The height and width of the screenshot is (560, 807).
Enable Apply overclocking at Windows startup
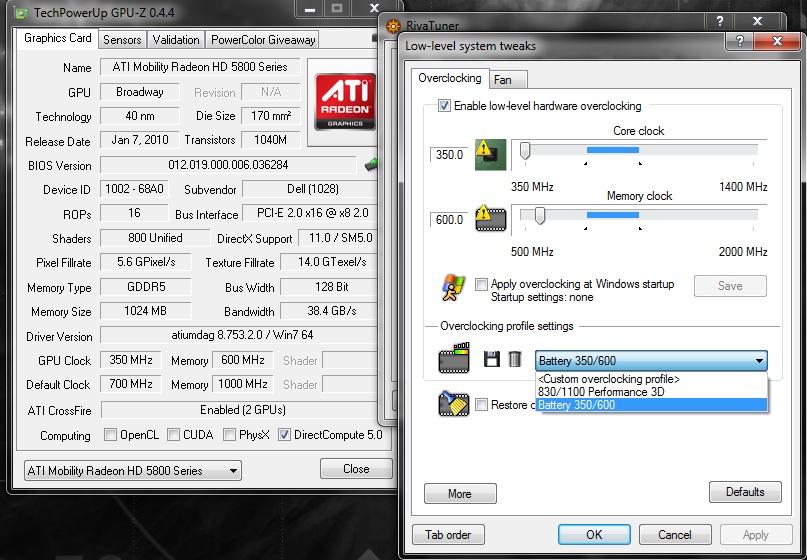pos(481,284)
